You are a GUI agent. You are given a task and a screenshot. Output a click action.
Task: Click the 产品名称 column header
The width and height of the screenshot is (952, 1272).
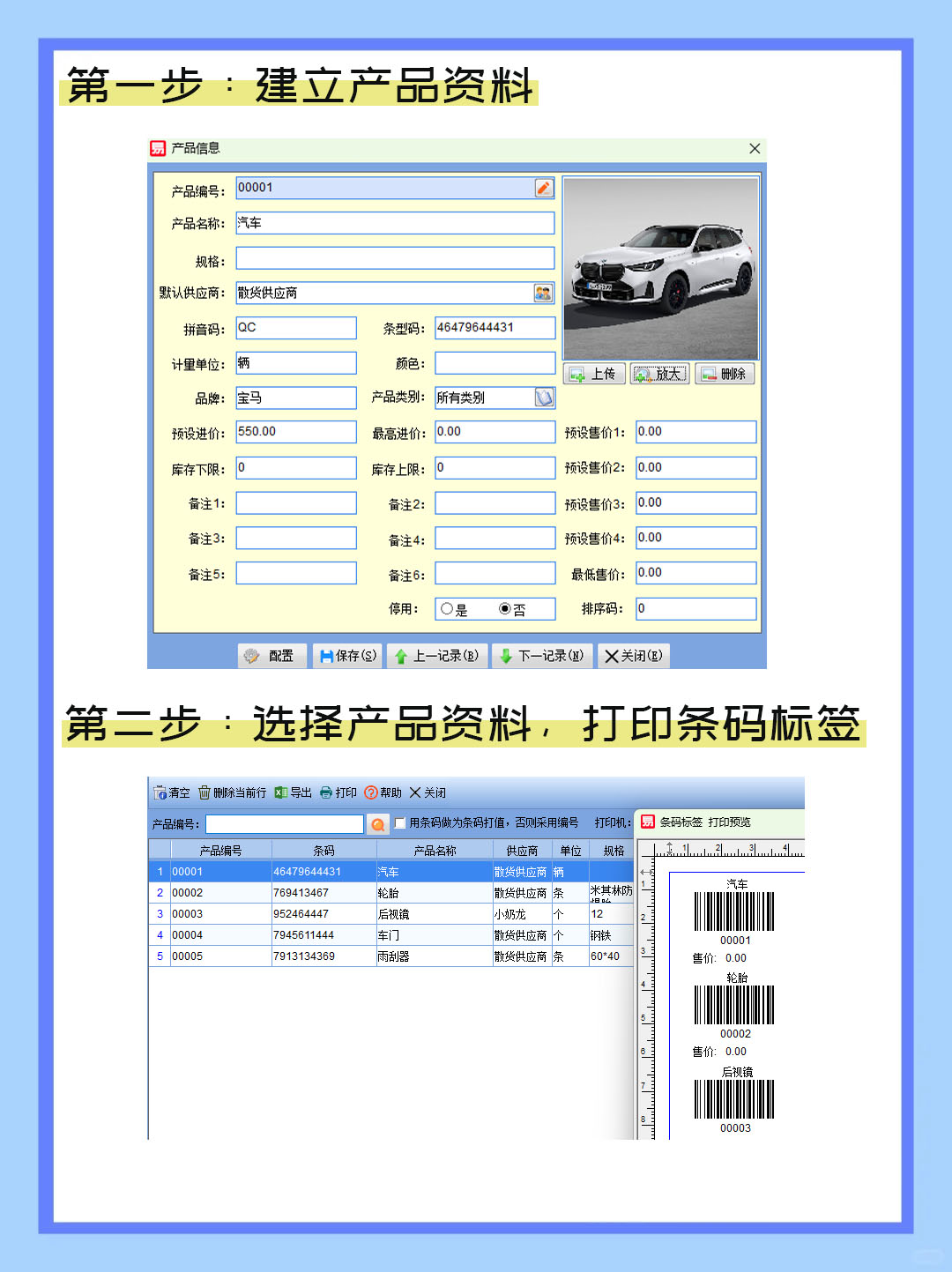click(x=435, y=851)
